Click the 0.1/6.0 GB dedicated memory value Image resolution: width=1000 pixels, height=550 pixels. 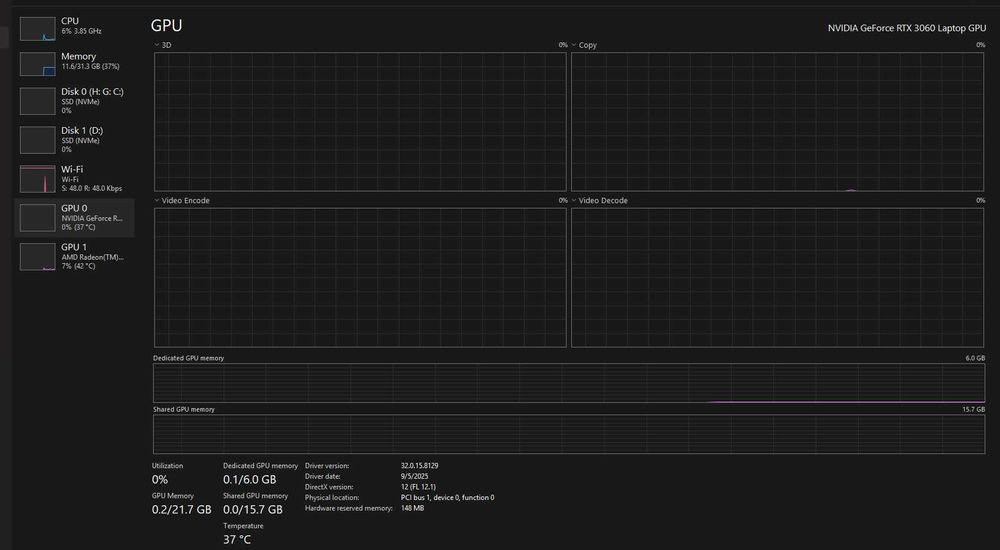[249, 479]
